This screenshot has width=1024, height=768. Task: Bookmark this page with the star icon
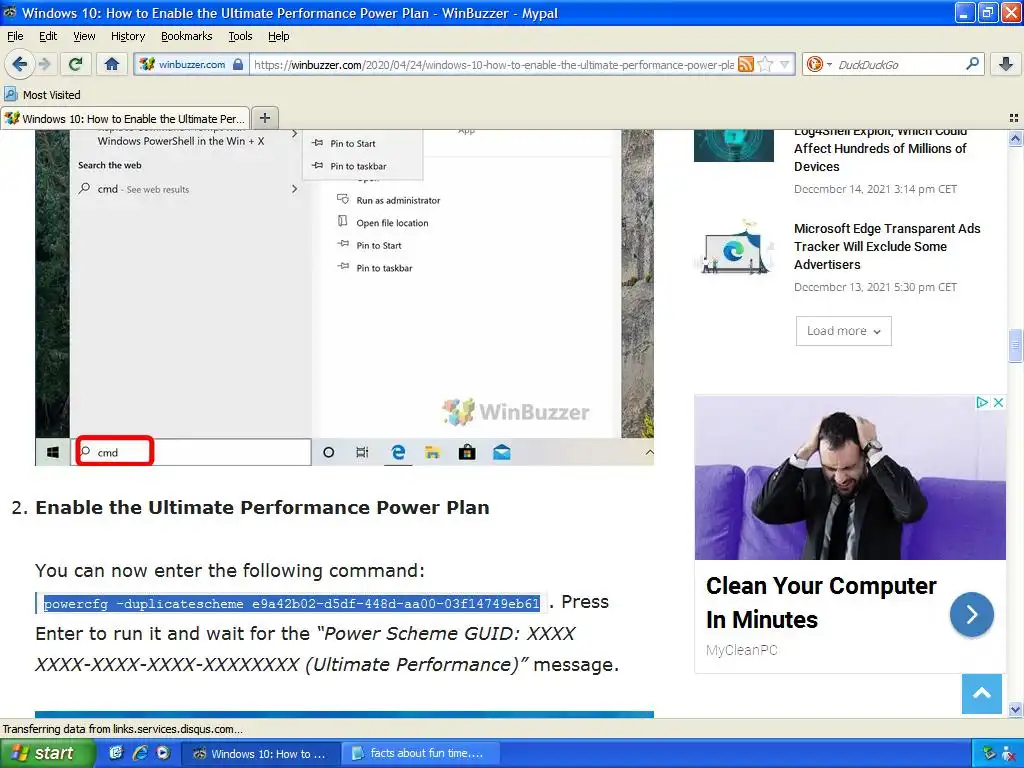point(765,64)
